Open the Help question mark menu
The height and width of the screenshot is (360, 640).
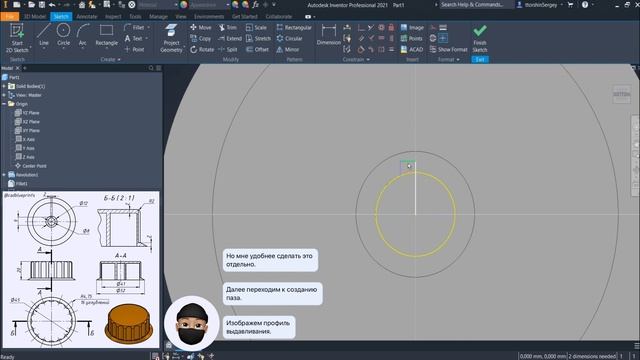(x=585, y=5)
